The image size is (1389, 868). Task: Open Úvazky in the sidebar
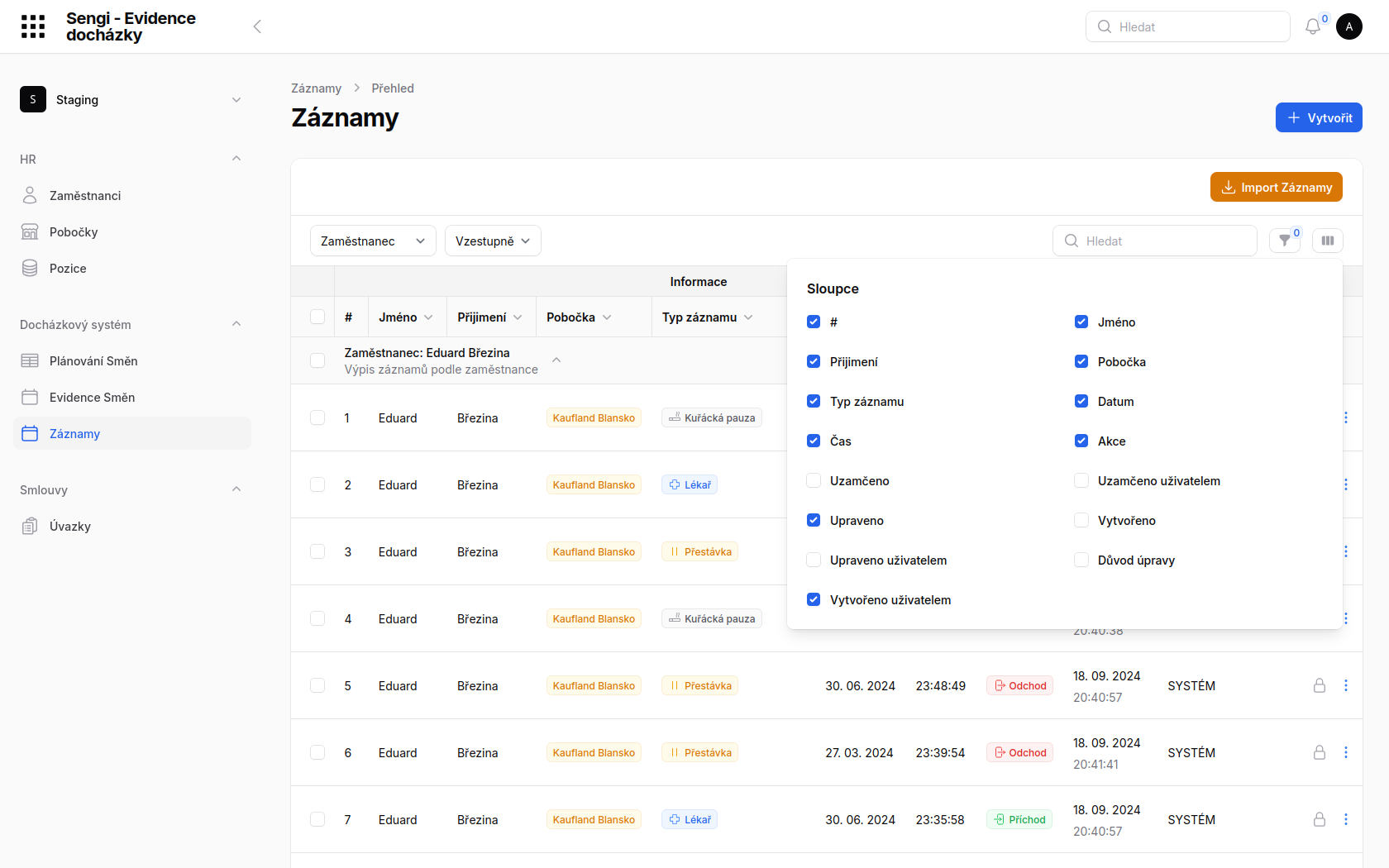pyautogui.click(x=132, y=526)
